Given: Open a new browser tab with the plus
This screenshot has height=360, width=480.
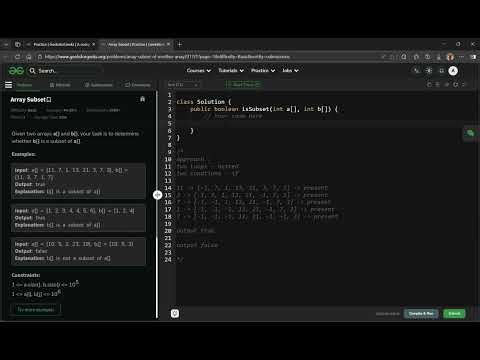Looking at the screenshot, I should (x=180, y=44).
